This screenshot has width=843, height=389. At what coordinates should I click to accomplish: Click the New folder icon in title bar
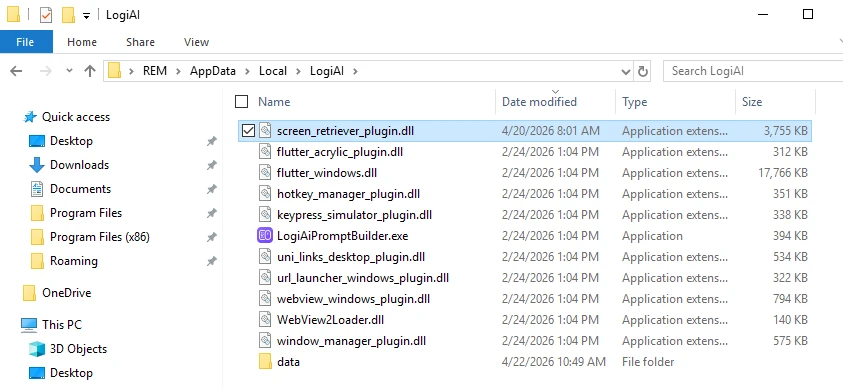pyautogui.click(x=68, y=15)
